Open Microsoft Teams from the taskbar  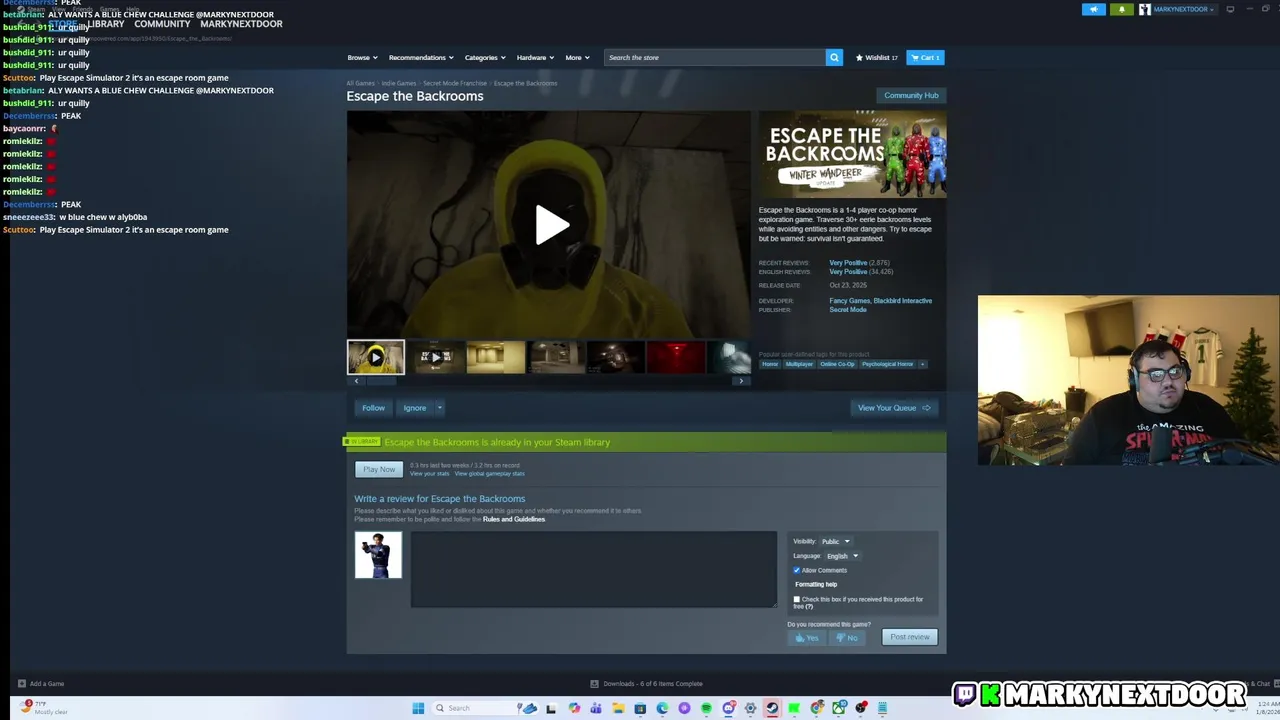[595, 708]
